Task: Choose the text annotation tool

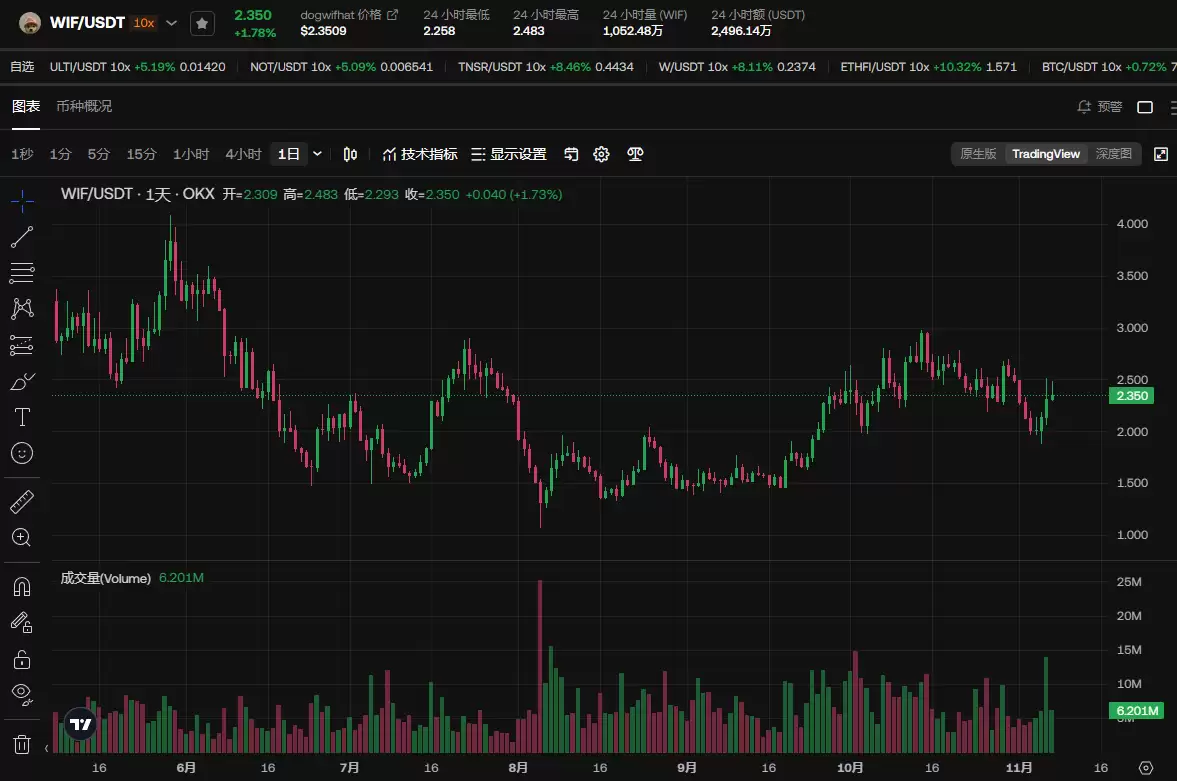Action: (x=23, y=417)
